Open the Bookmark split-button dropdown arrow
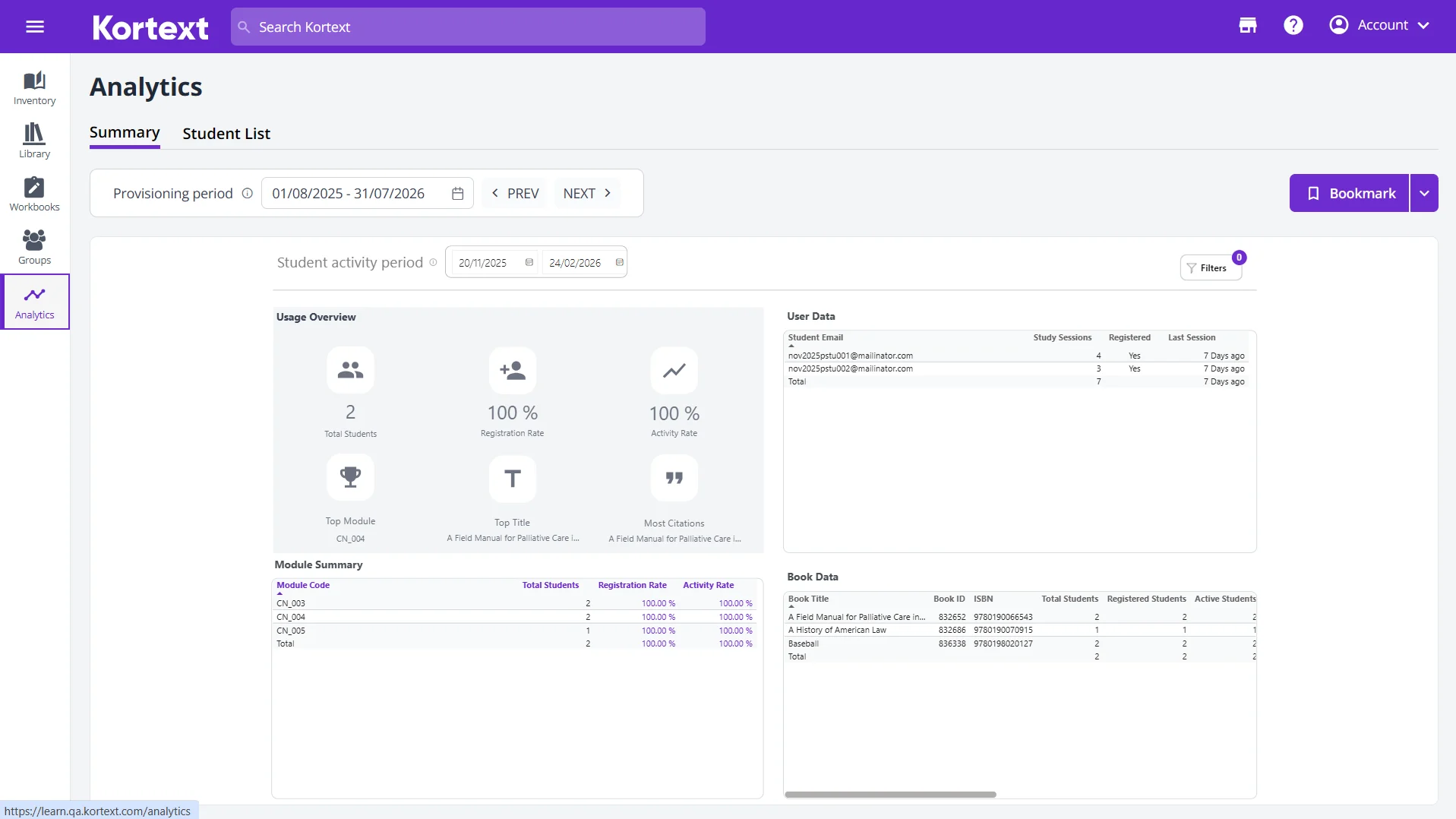The width and height of the screenshot is (1456, 819). tap(1425, 193)
